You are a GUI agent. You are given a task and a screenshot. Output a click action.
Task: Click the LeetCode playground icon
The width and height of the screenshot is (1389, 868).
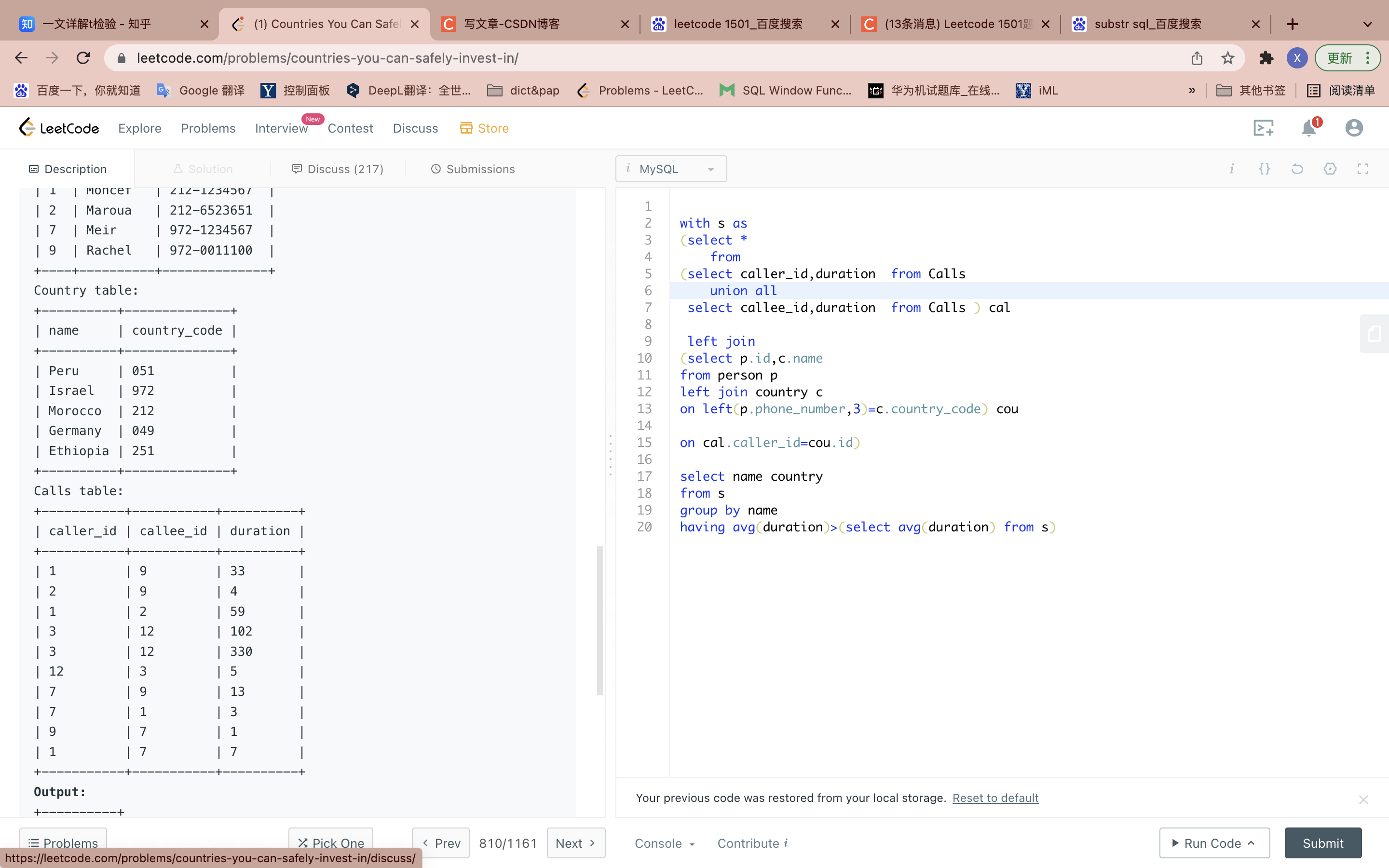[1263, 128]
